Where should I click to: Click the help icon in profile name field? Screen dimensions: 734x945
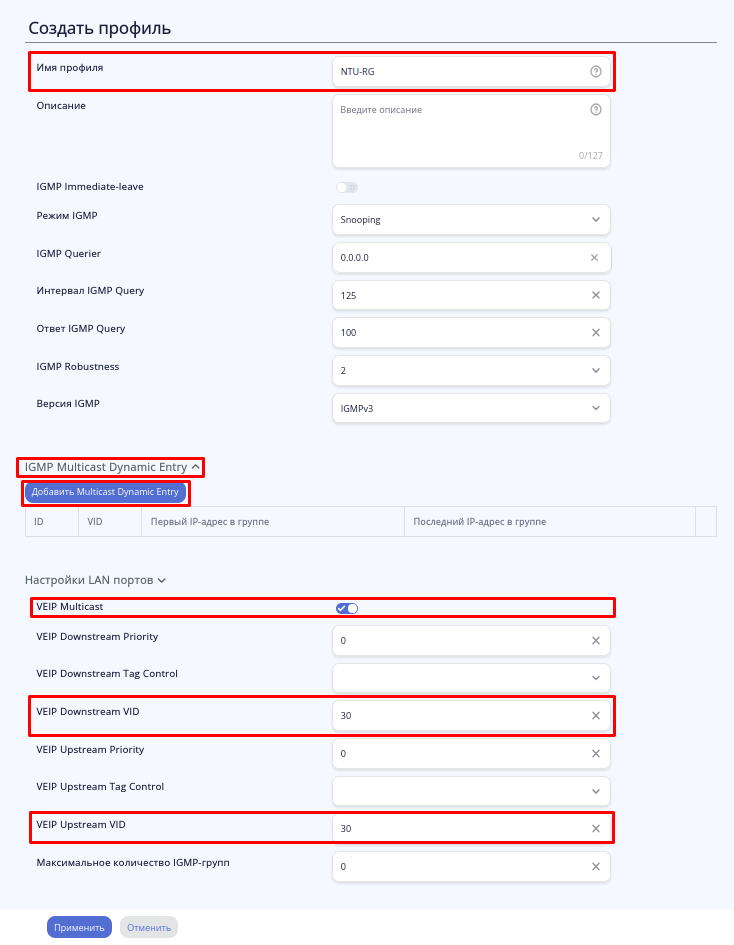tap(596, 72)
